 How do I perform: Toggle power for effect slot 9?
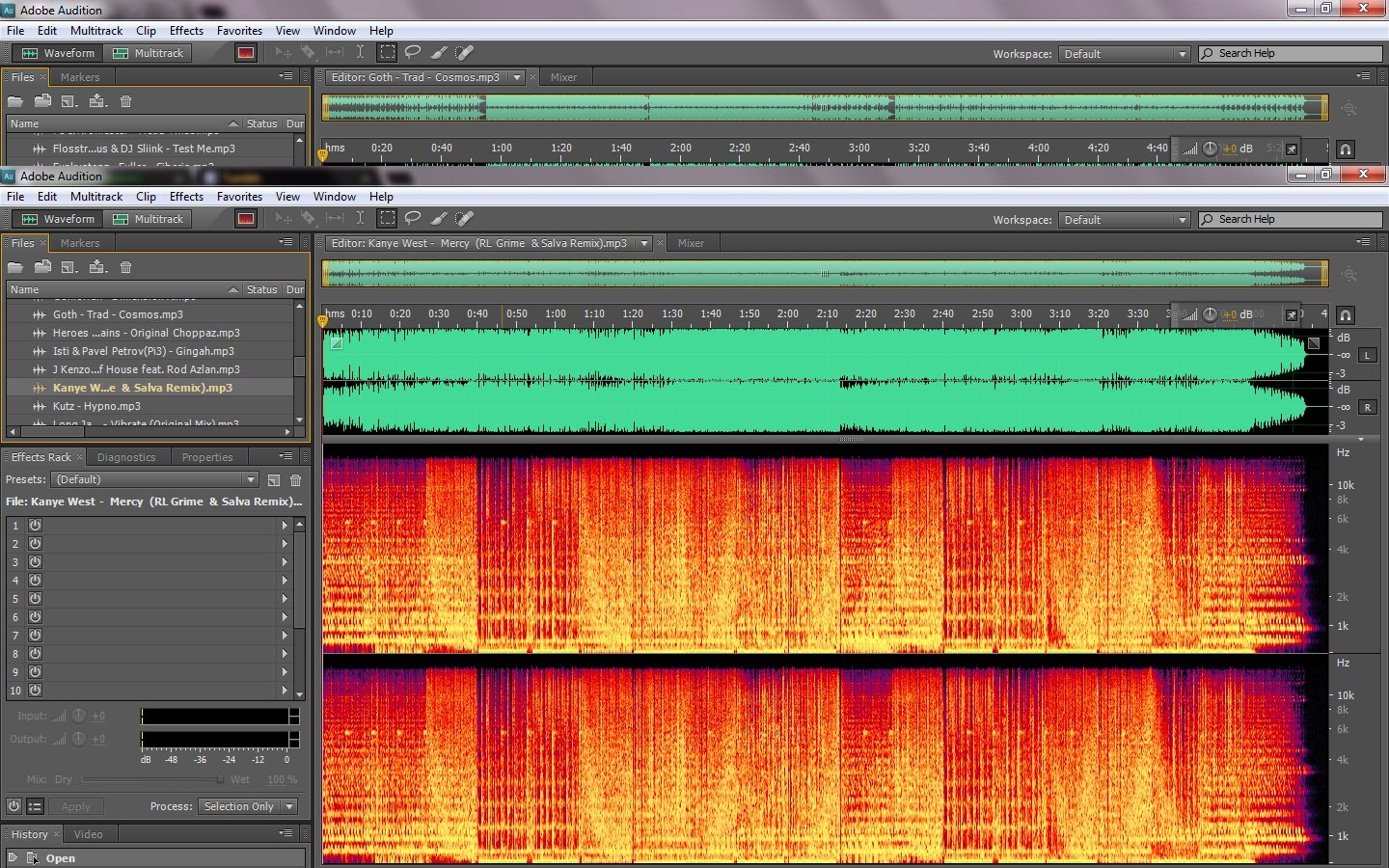(x=35, y=672)
